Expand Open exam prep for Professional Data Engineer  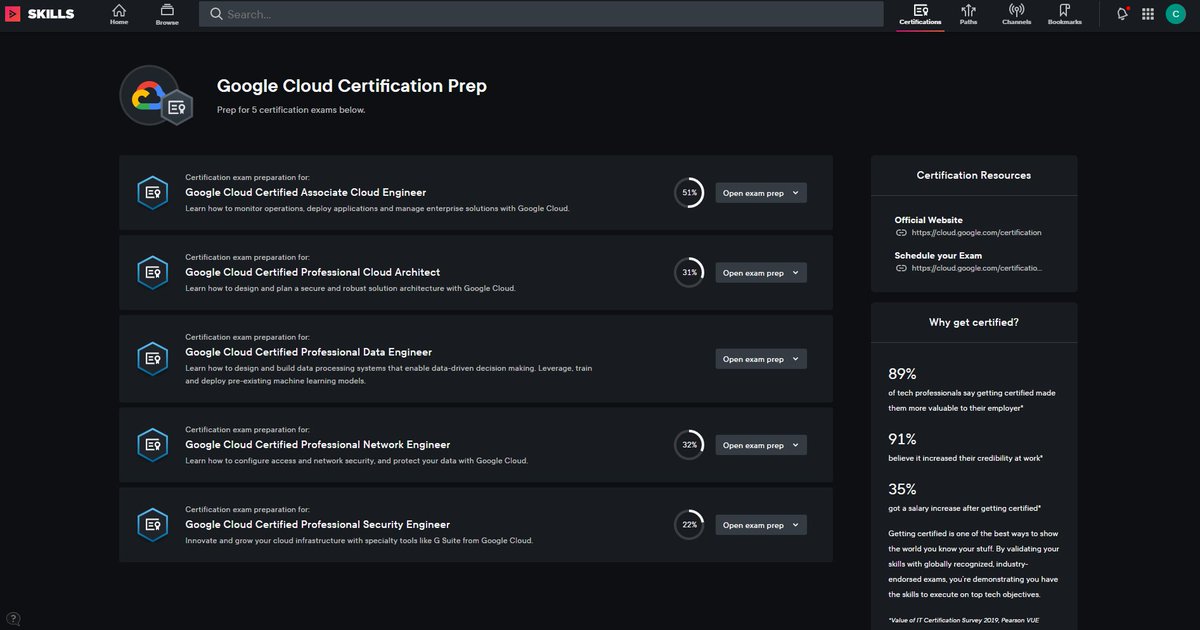[x=761, y=359]
